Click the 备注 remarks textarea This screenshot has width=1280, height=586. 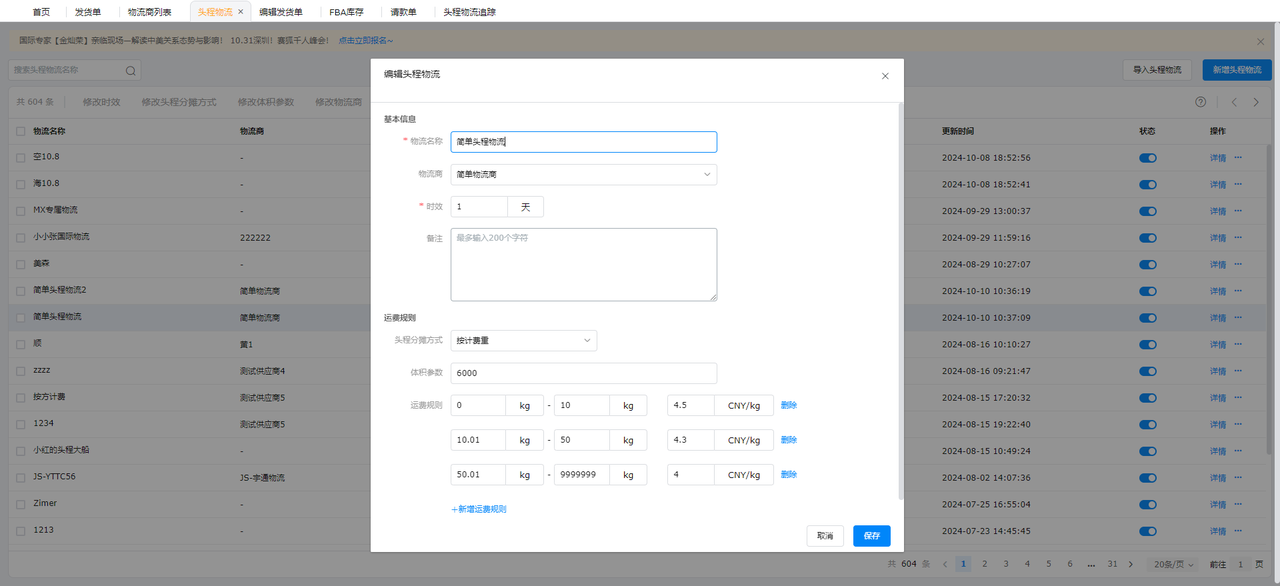pyautogui.click(x=583, y=264)
